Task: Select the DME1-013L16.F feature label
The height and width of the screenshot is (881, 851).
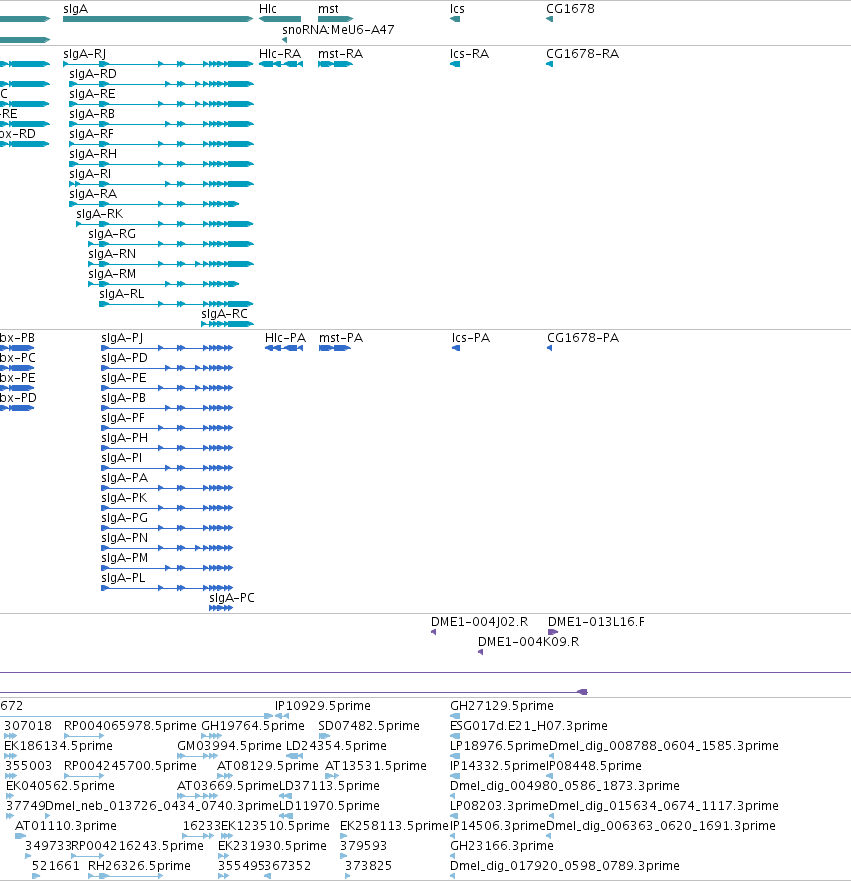Action: point(596,622)
